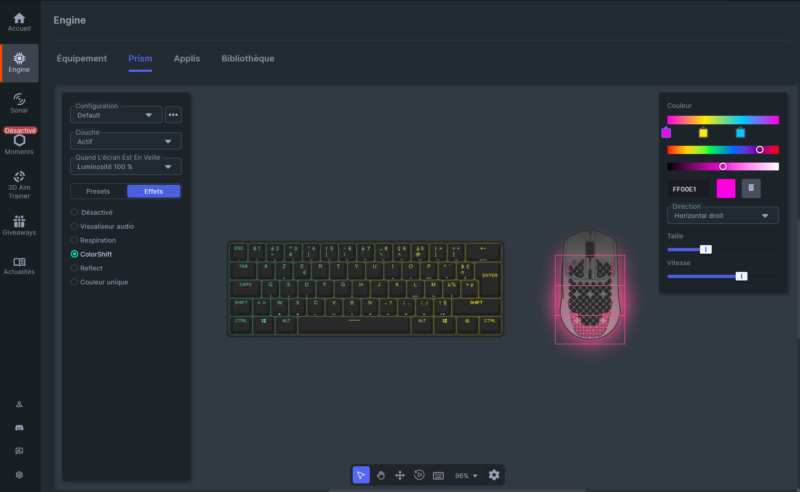This screenshot has height=492, width=800.
Task: Launch 3D Aim Trainer from sidebar
Action: point(19,185)
